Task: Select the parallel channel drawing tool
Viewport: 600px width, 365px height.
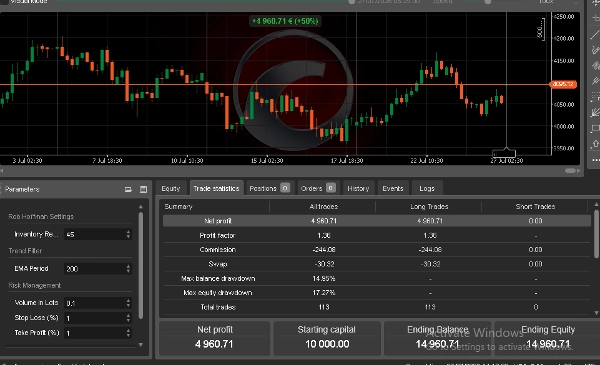Action: pos(595,66)
